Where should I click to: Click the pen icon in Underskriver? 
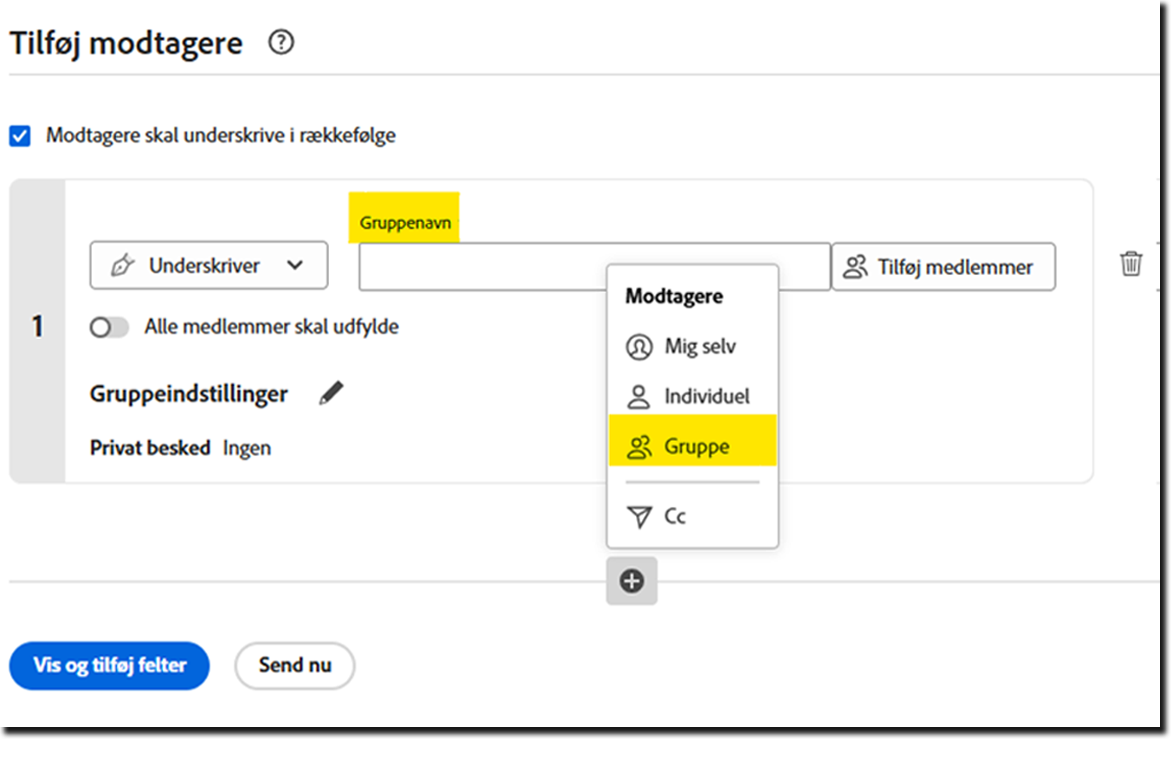[123, 266]
